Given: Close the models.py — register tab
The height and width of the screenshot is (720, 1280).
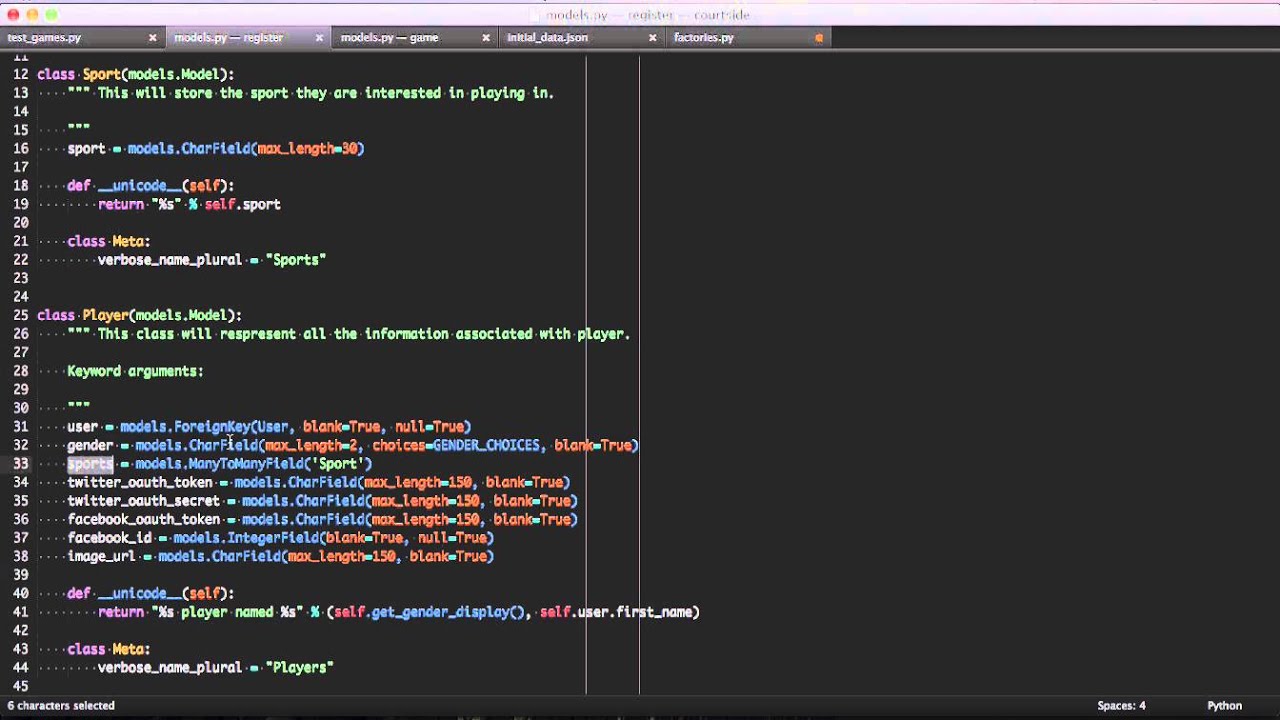Looking at the screenshot, I should tap(320, 38).
